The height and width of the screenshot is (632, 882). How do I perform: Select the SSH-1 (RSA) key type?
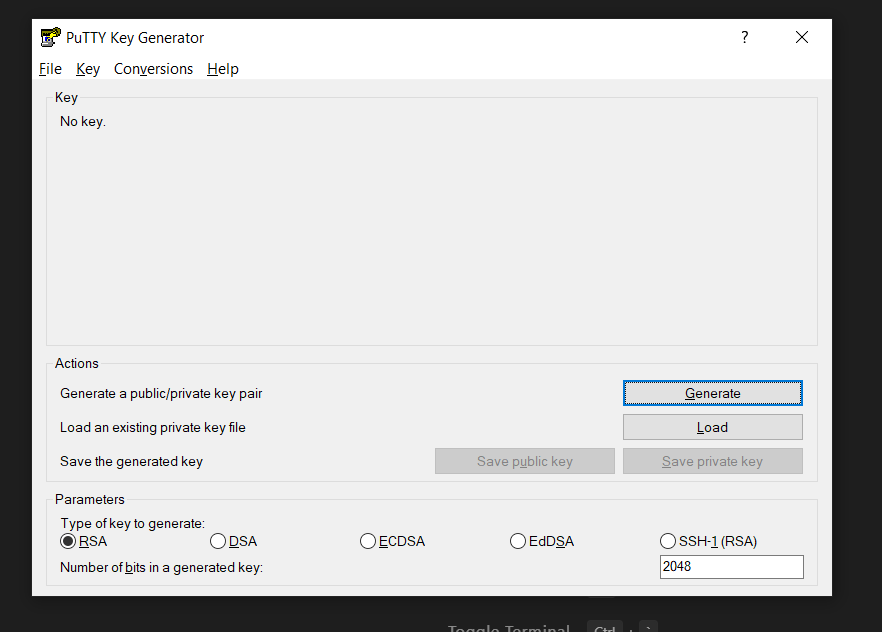pos(667,540)
